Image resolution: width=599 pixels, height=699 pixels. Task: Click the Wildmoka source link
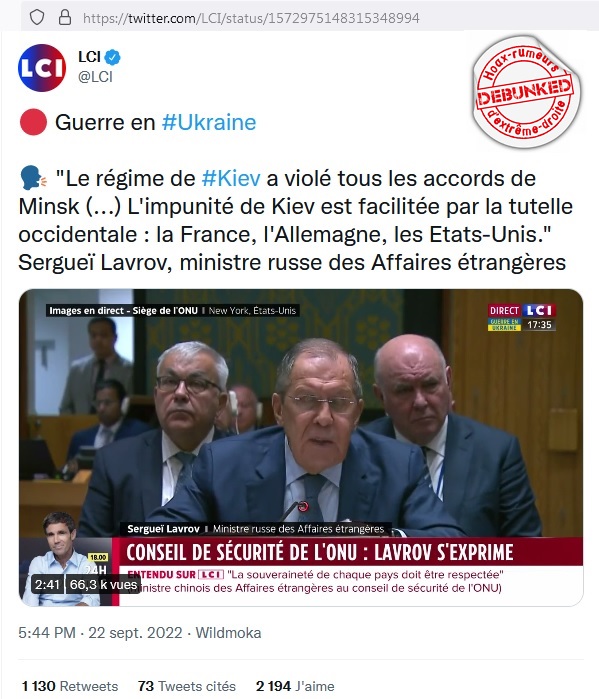point(228,633)
